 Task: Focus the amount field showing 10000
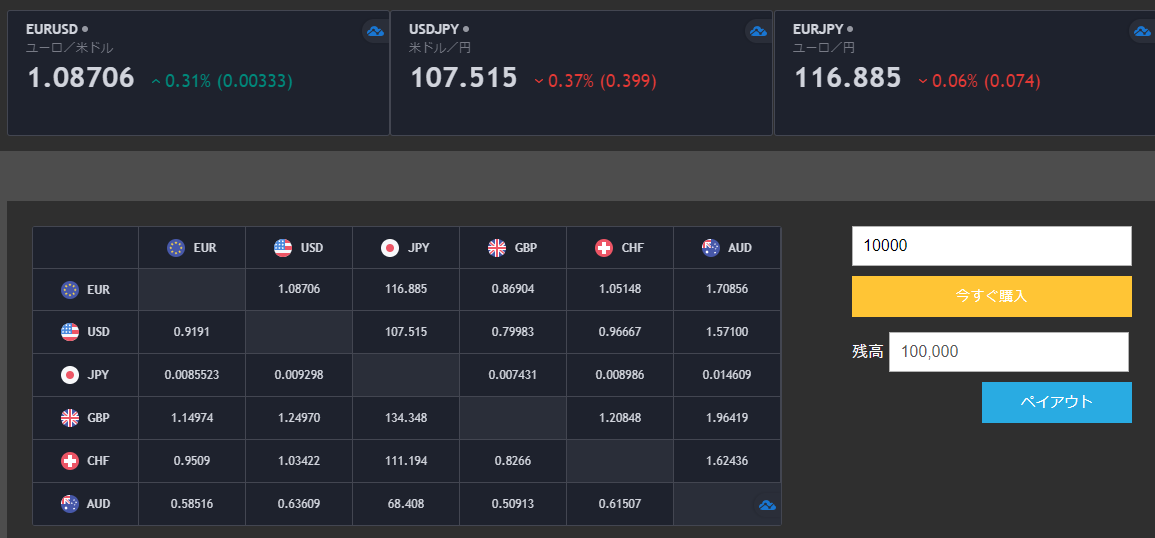tap(991, 246)
